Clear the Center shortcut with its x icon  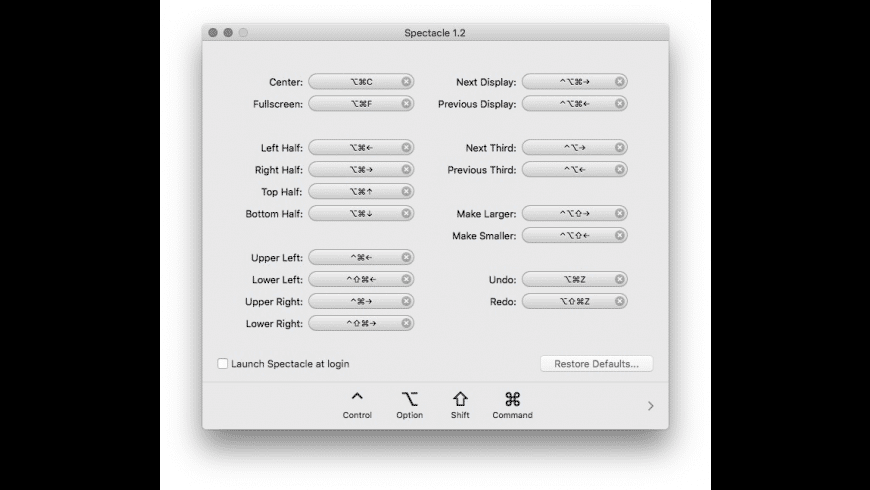pos(406,82)
